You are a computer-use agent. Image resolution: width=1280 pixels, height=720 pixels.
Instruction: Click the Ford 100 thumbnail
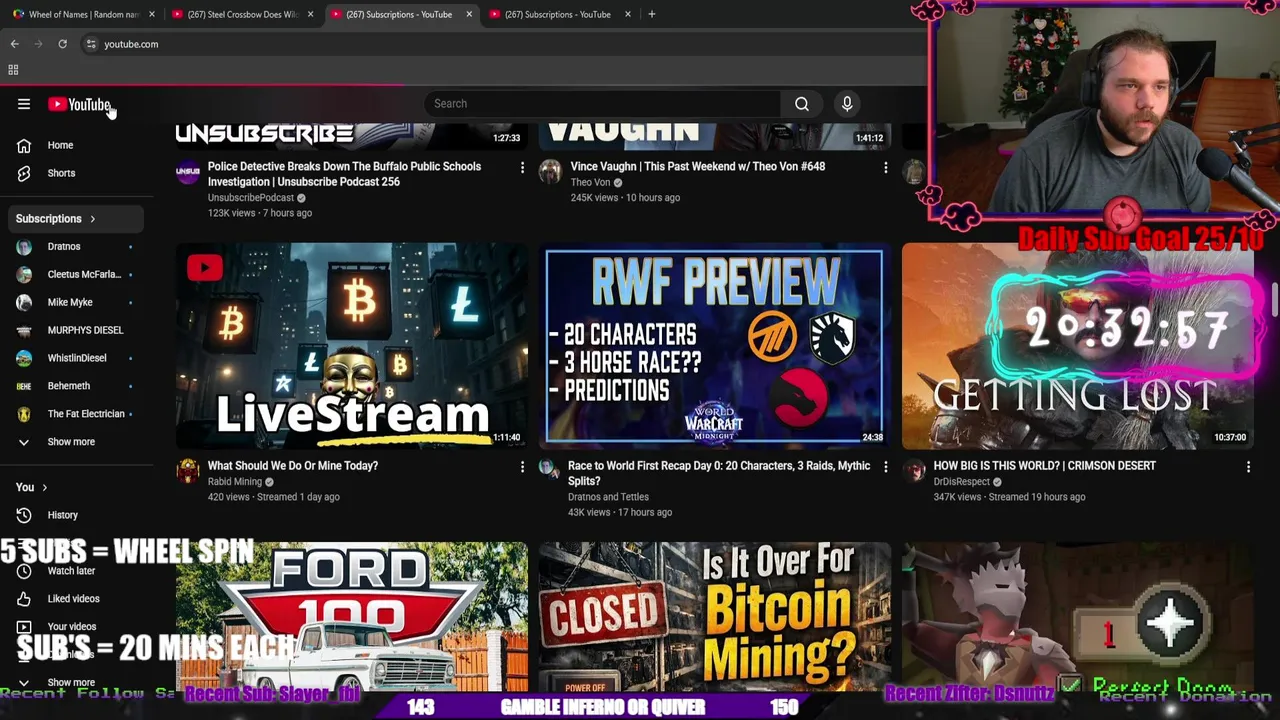(352, 617)
